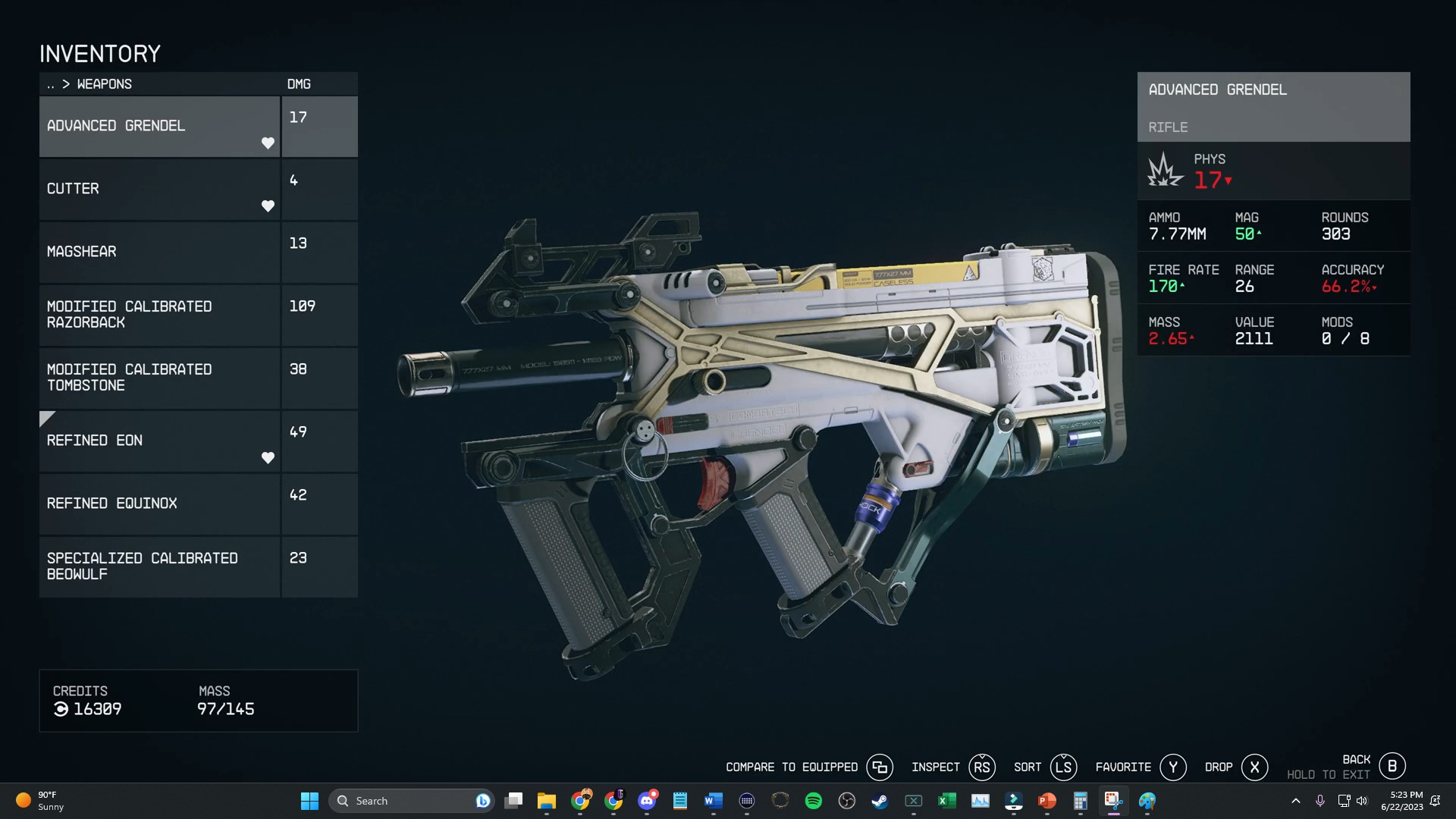1456x819 pixels.
Task: Toggle favorite heart on Refined Eon
Action: click(x=268, y=458)
